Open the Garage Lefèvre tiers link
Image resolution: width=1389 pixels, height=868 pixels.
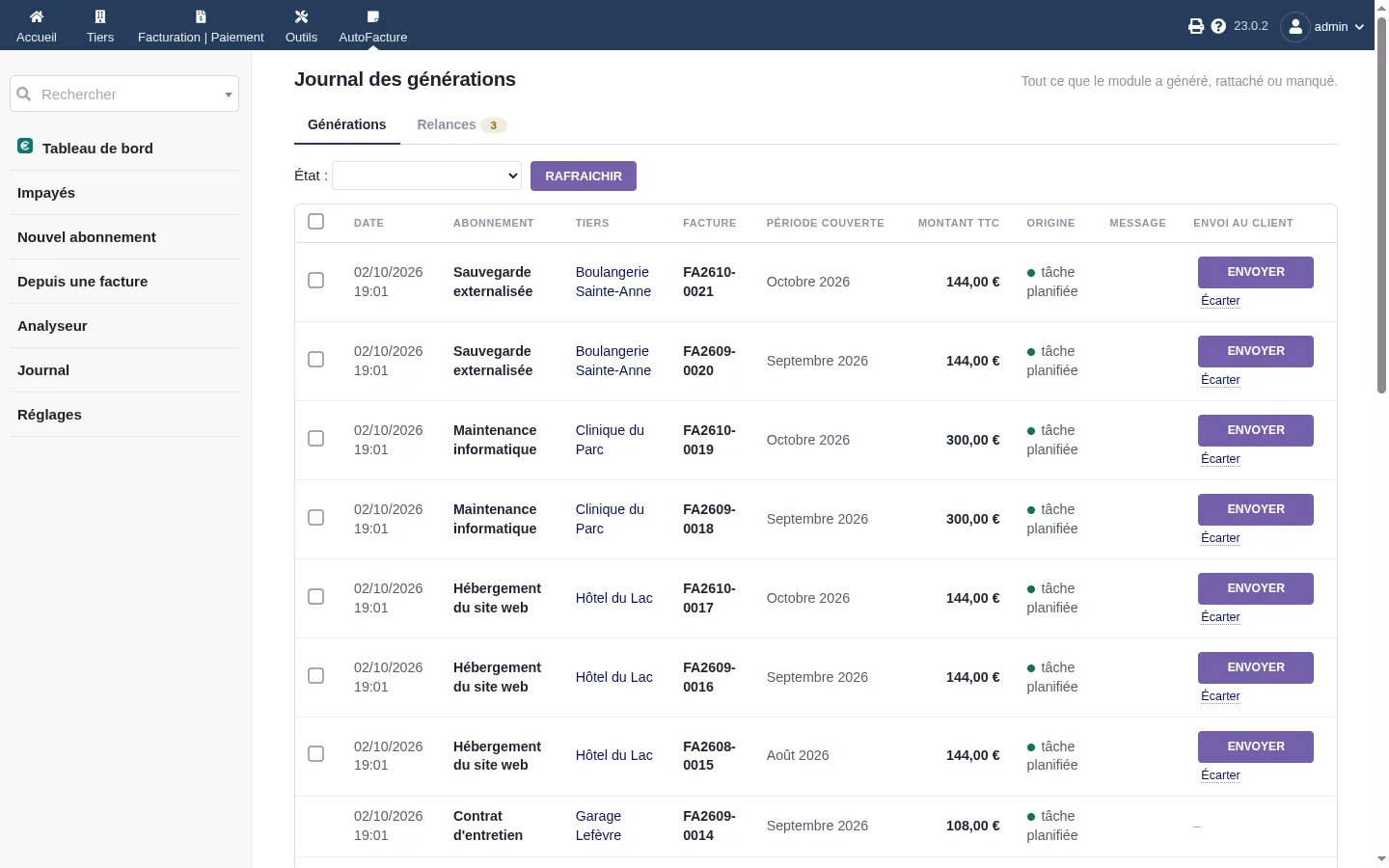tap(599, 826)
